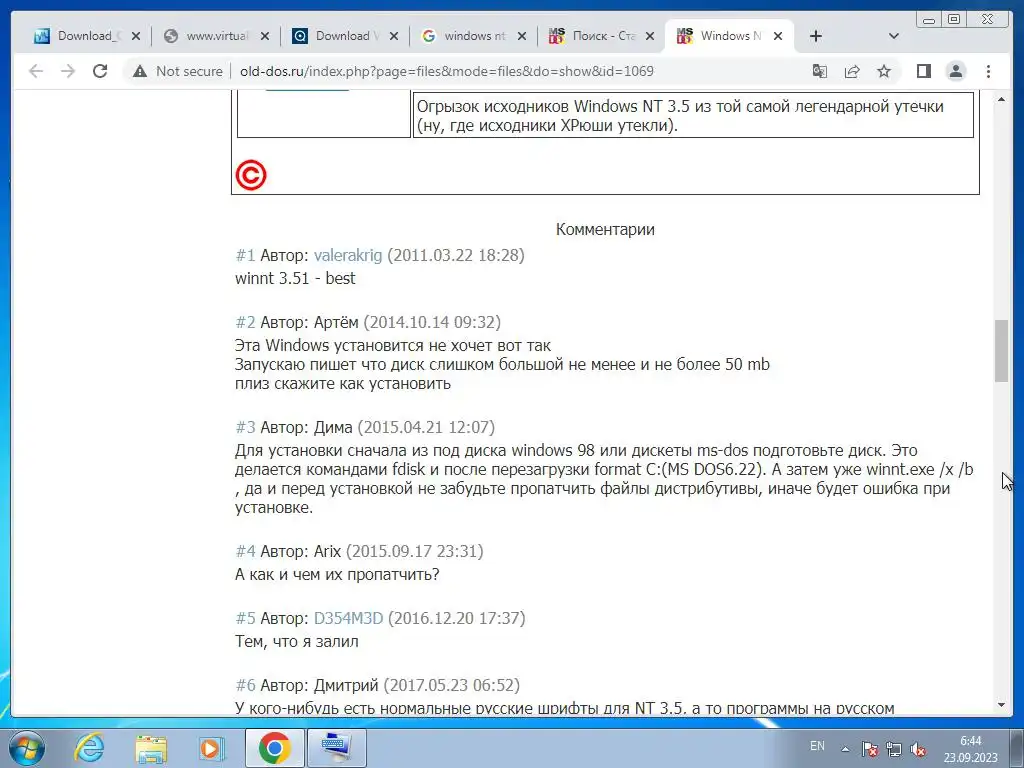Image resolution: width=1024 pixels, height=768 pixels.
Task: Click the red copyright icon
Action: click(251, 175)
